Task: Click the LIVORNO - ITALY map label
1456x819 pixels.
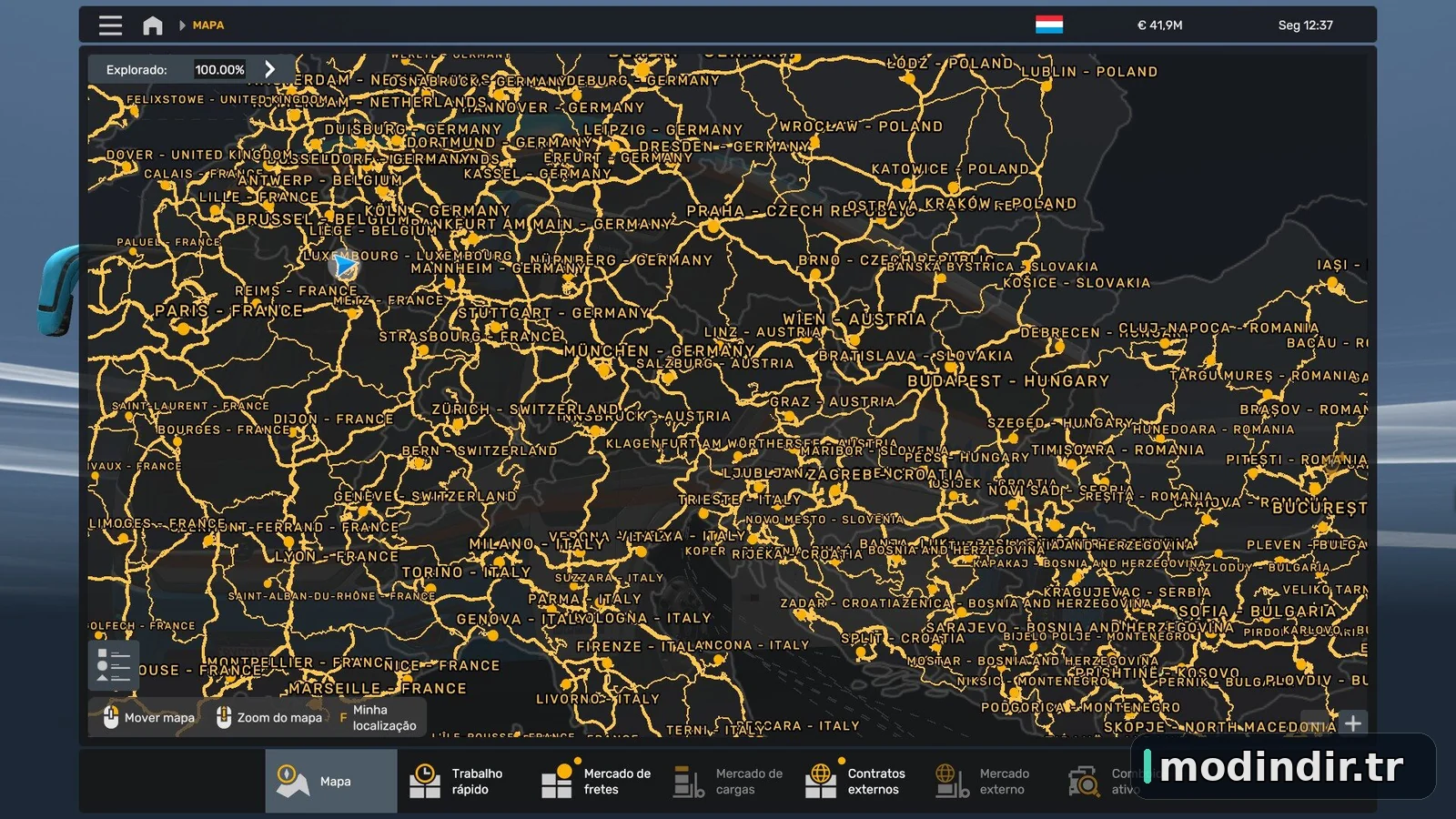Action: (598, 699)
